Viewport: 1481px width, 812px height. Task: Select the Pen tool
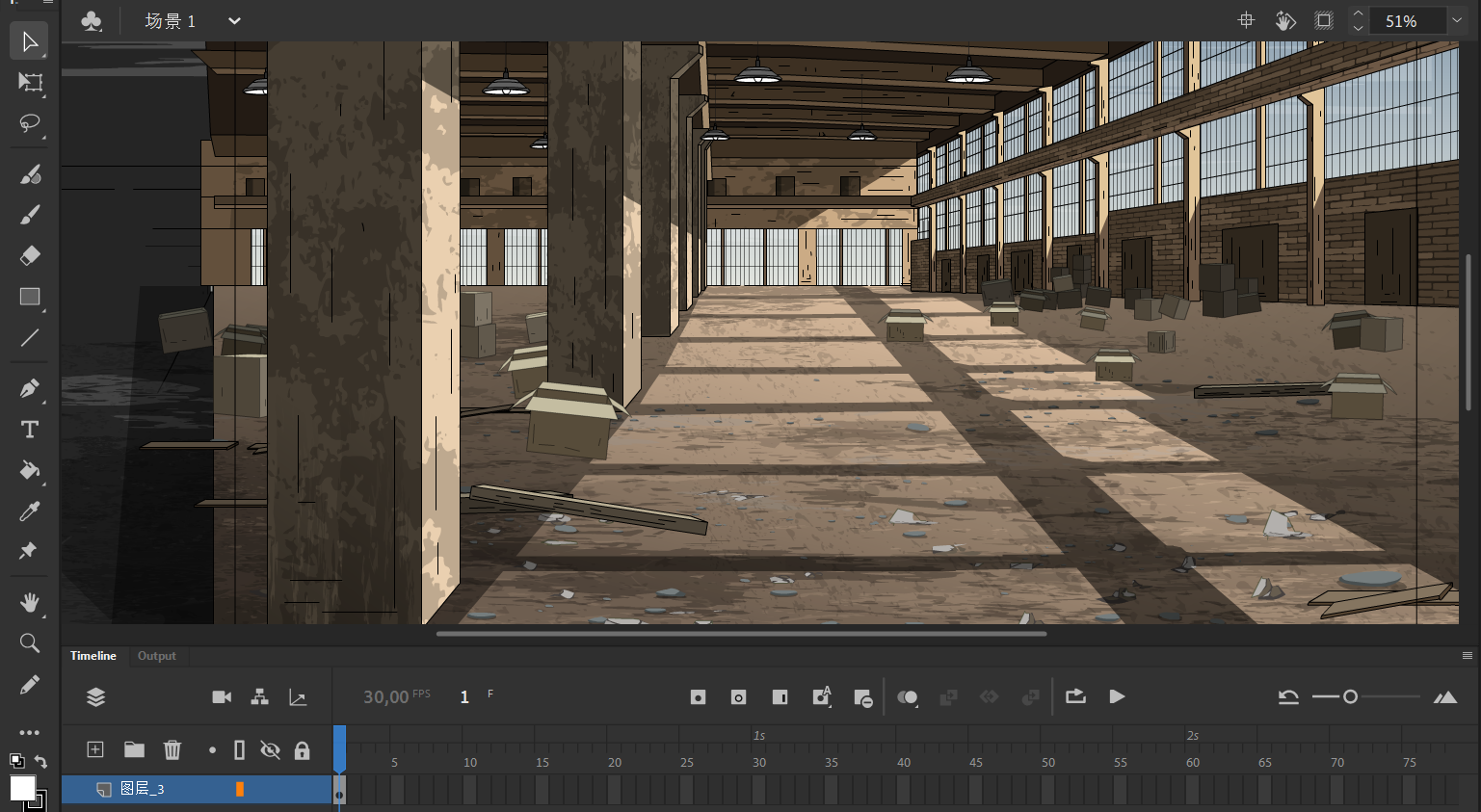(x=30, y=388)
